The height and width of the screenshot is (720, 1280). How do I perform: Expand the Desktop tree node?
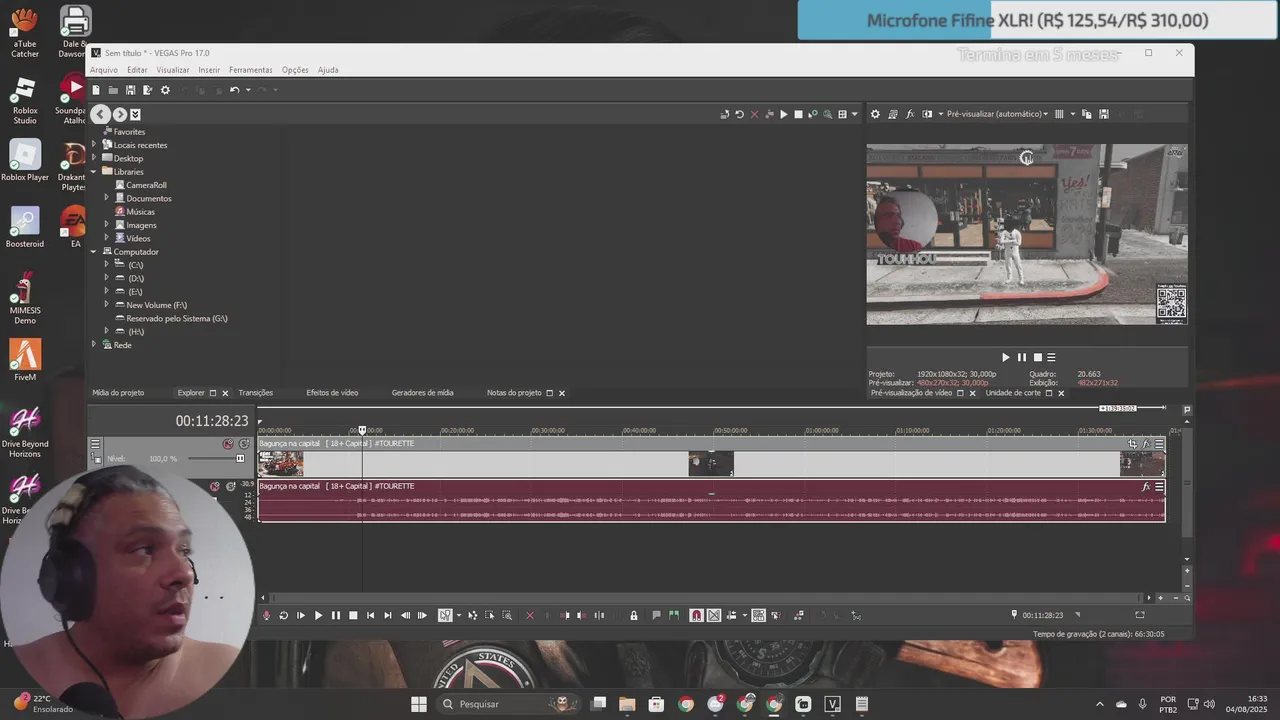coord(94,158)
